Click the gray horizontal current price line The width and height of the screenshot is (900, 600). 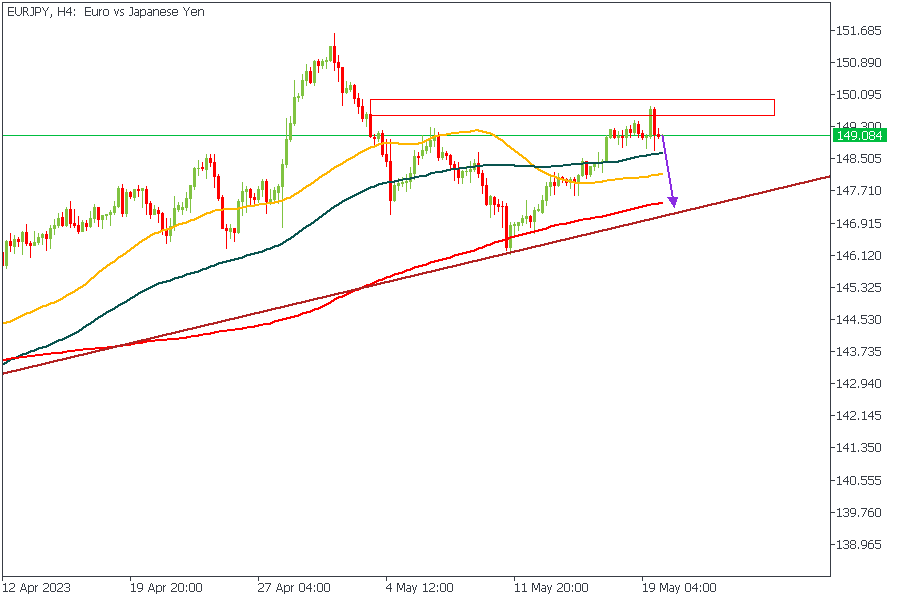coord(200,135)
